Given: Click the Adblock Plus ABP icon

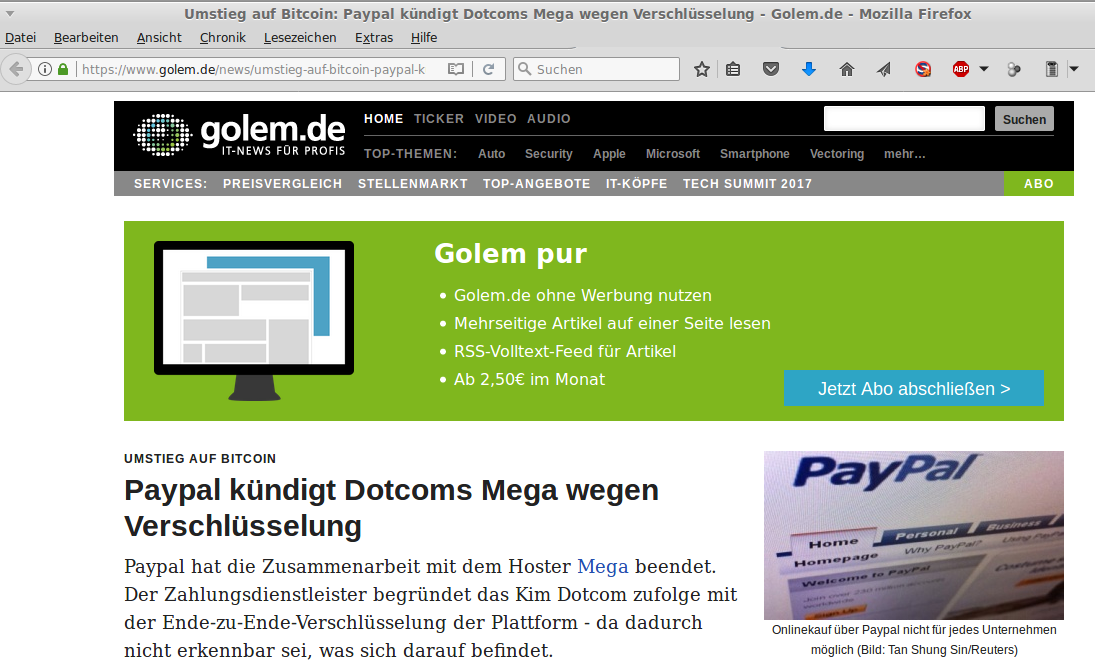Looking at the screenshot, I should 961,69.
